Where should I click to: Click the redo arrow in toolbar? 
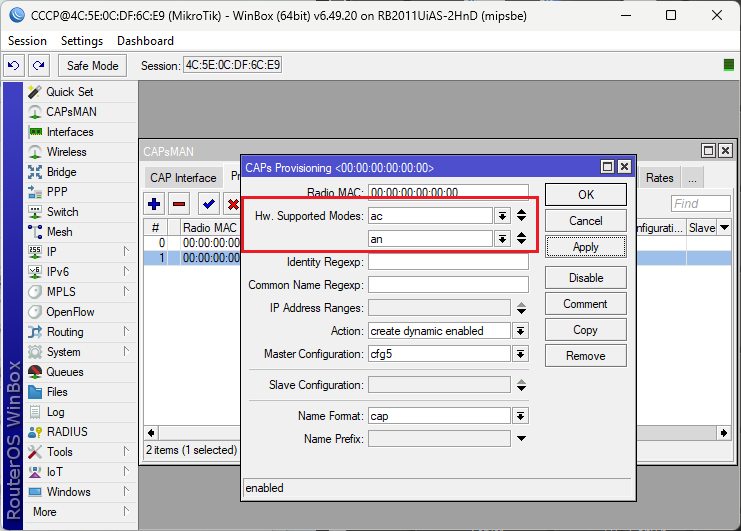[x=39, y=65]
